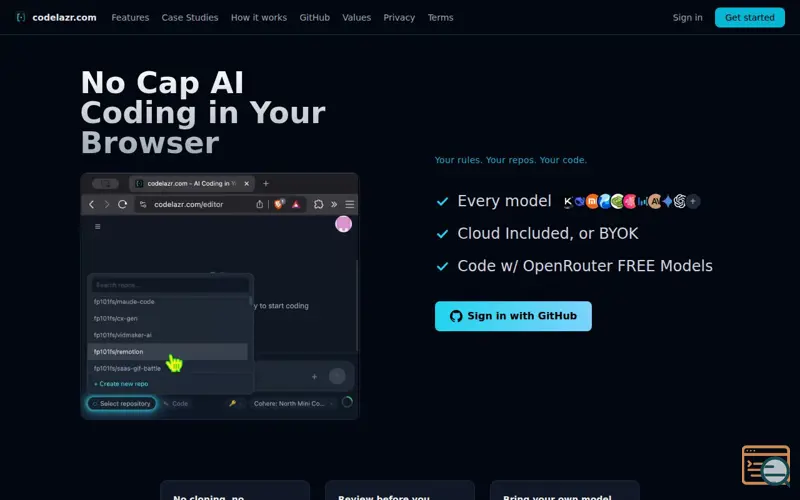
Task: Open the Terms page link
Action: click(x=440, y=17)
